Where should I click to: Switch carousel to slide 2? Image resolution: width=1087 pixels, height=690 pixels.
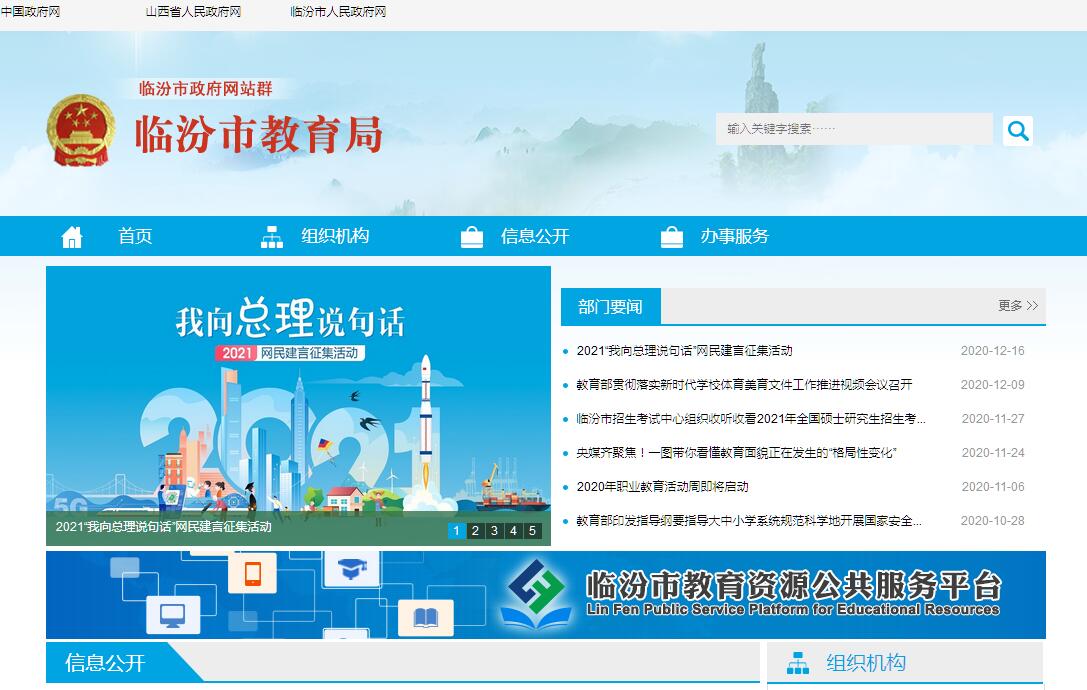tap(475, 531)
